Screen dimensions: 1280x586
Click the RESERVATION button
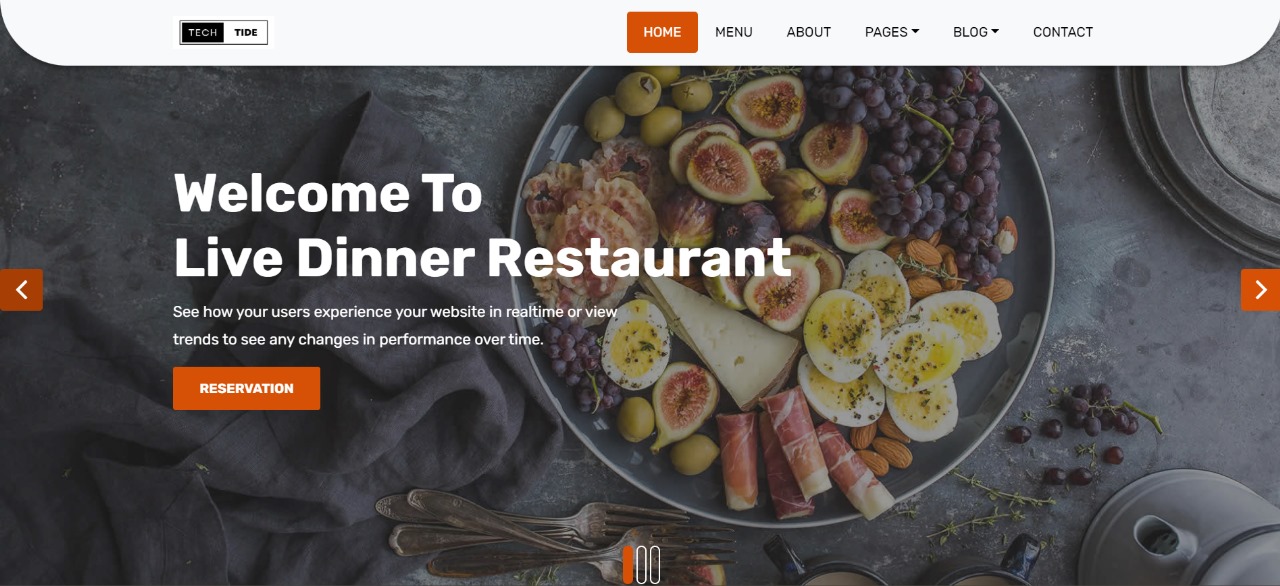pos(246,388)
